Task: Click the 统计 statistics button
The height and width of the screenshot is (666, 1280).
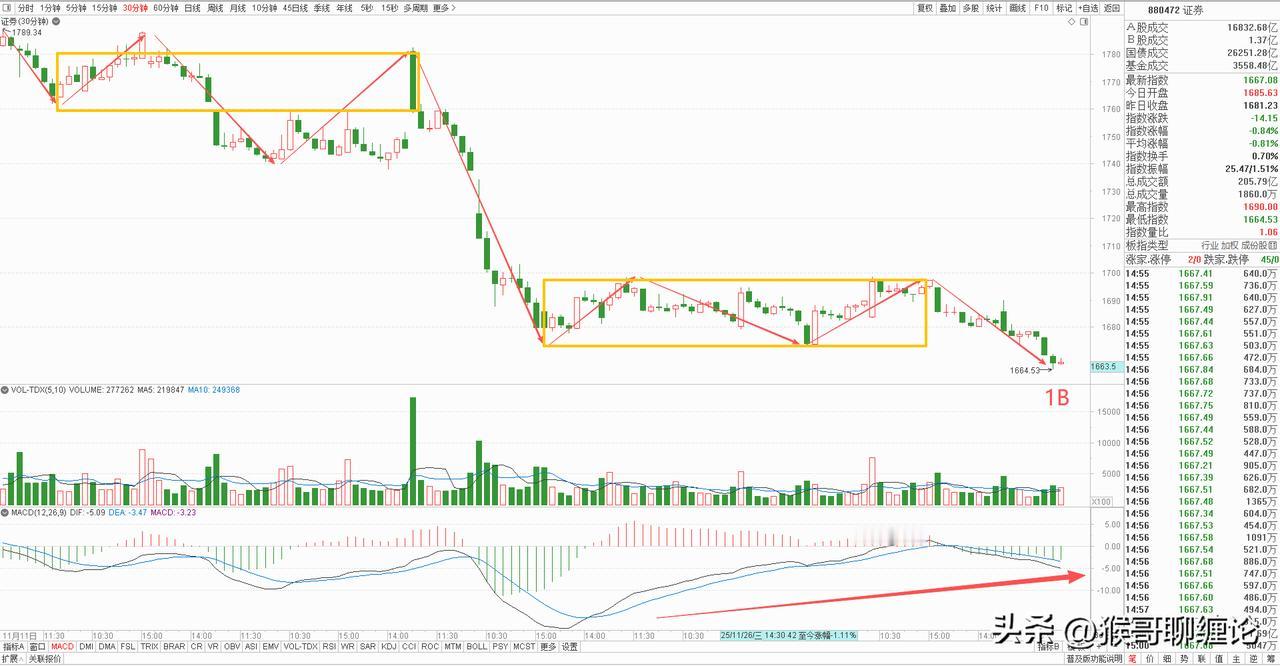Action: click(994, 8)
